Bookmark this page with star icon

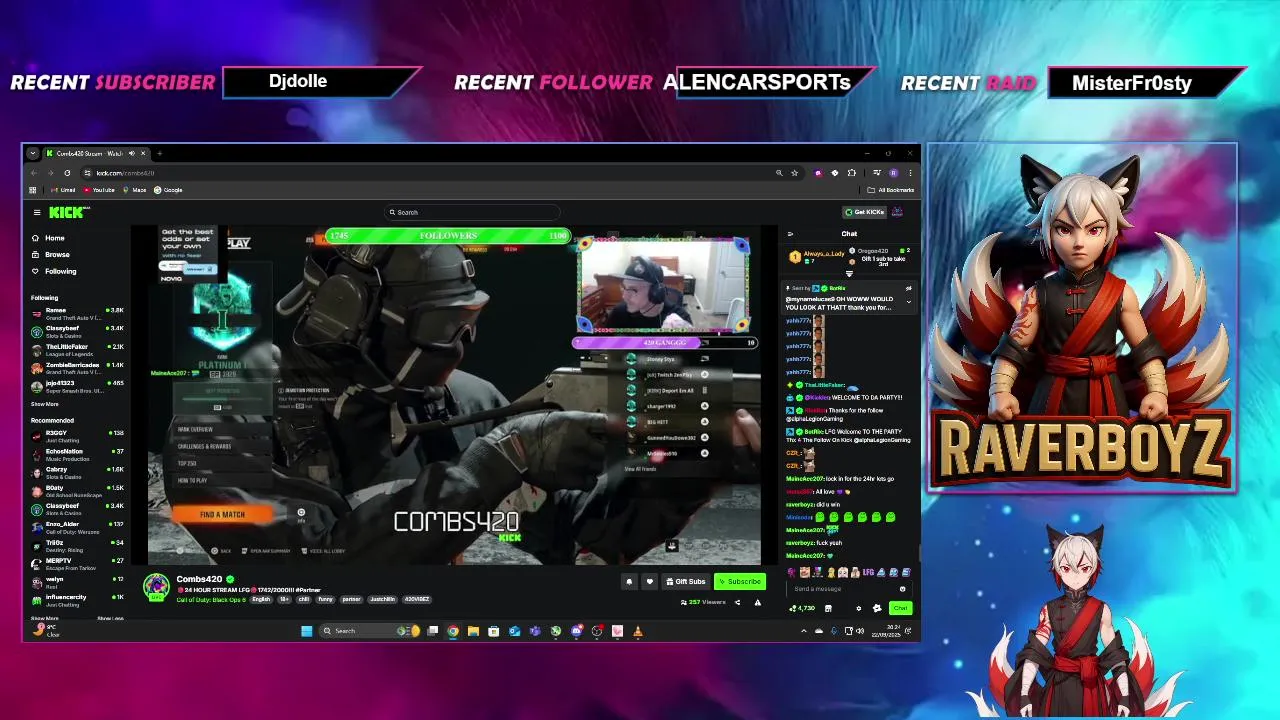pos(794,173)
